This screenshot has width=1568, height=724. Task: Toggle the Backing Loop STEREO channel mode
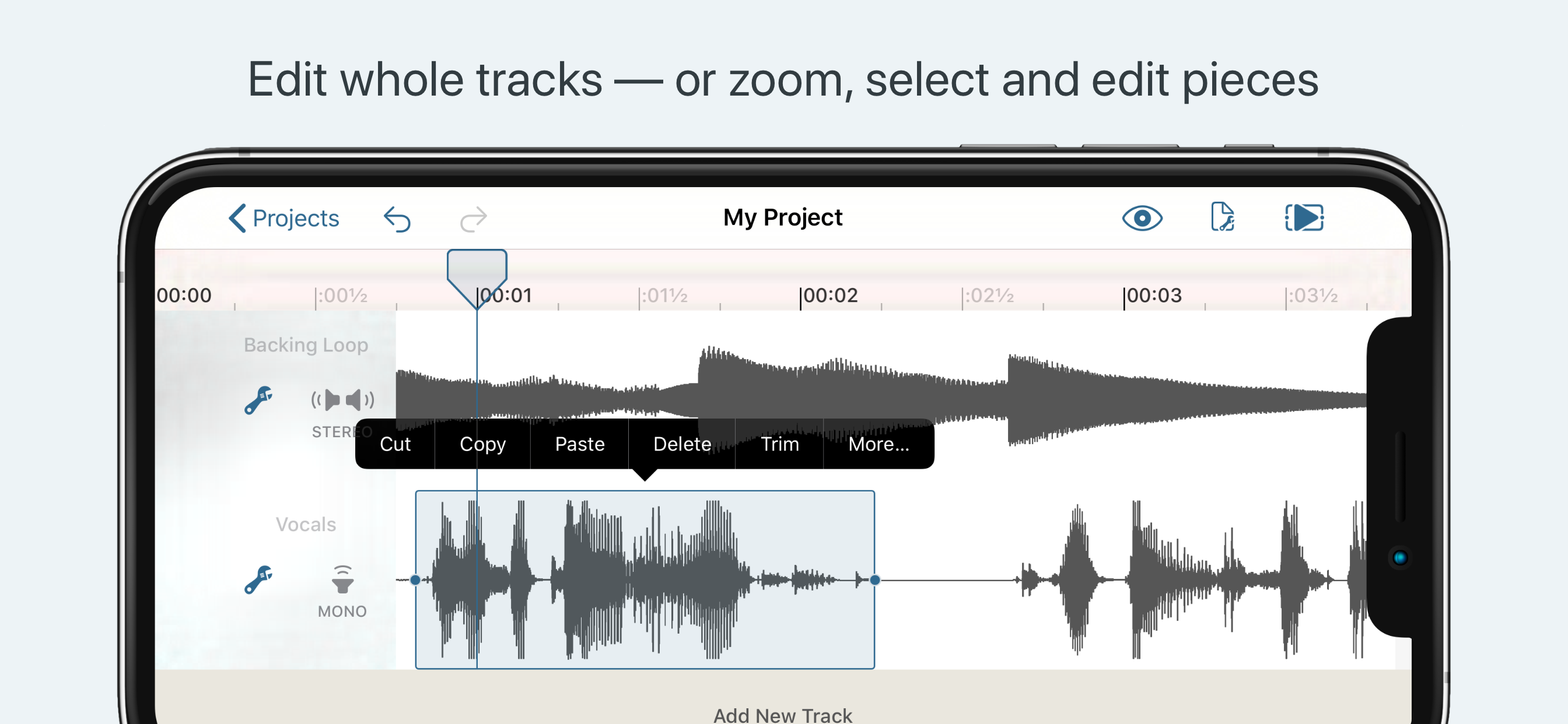(x=342, y=410)
